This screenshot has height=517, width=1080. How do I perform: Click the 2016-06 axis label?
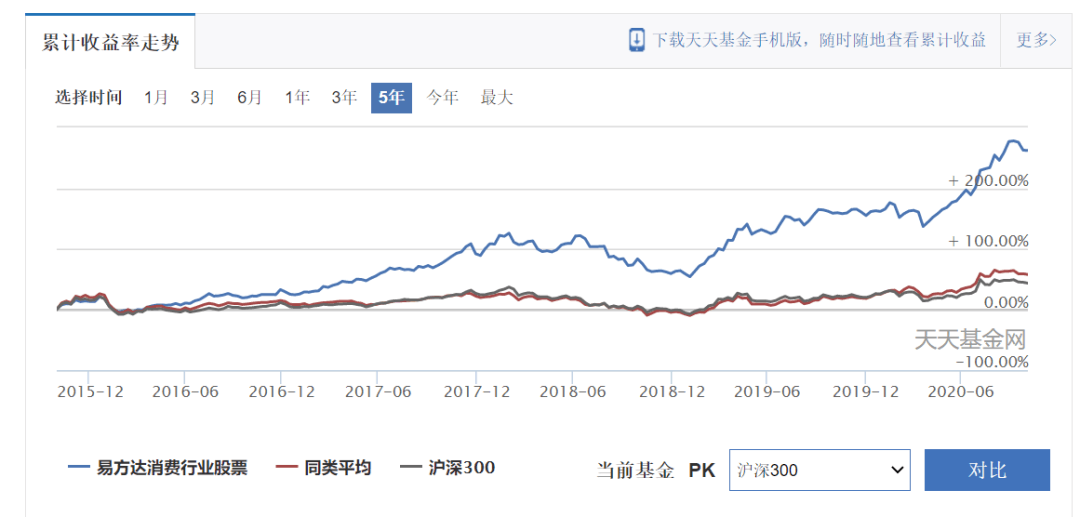tap(185, 392)
